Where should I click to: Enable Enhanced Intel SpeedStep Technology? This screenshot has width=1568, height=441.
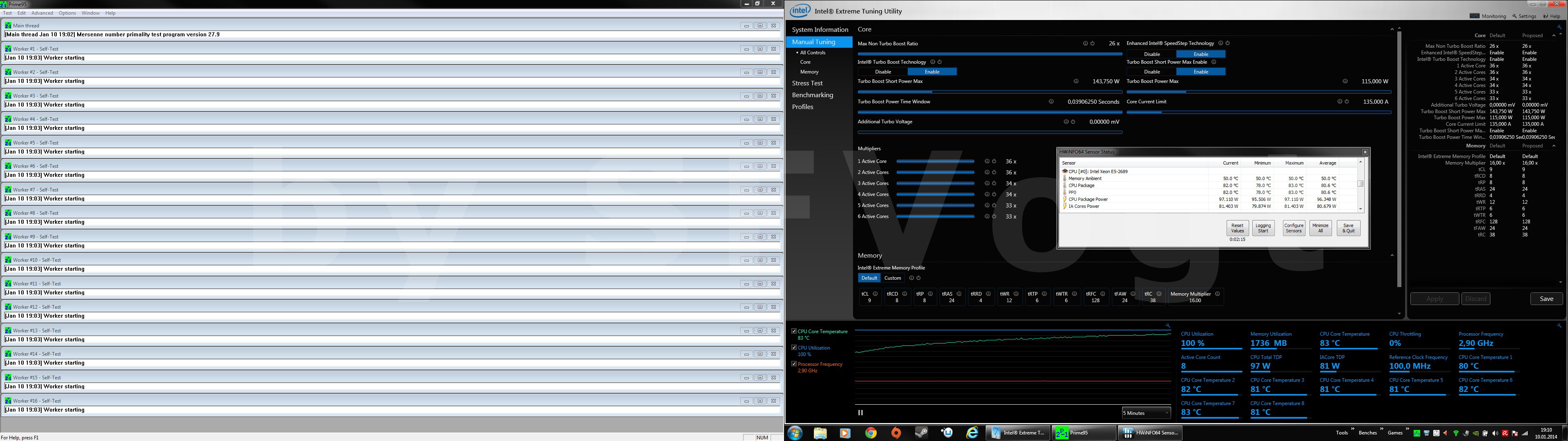point(1201,54)
